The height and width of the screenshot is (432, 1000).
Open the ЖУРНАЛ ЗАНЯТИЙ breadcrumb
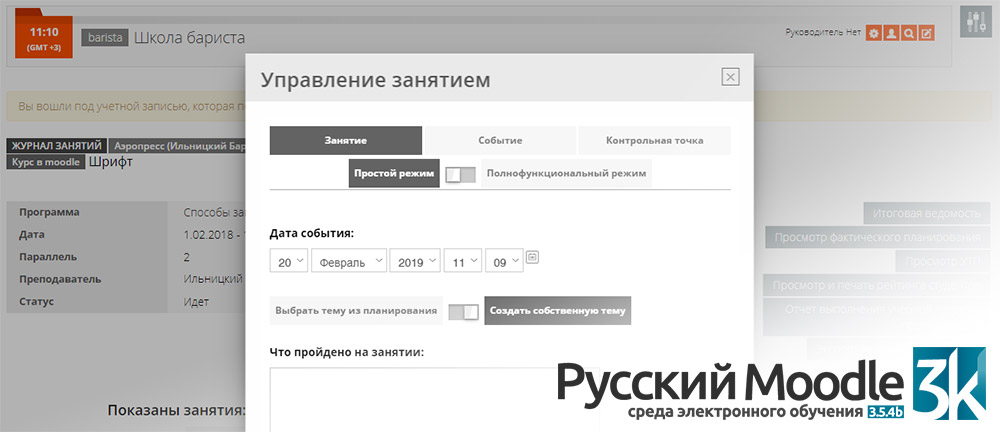click(57, 146)
